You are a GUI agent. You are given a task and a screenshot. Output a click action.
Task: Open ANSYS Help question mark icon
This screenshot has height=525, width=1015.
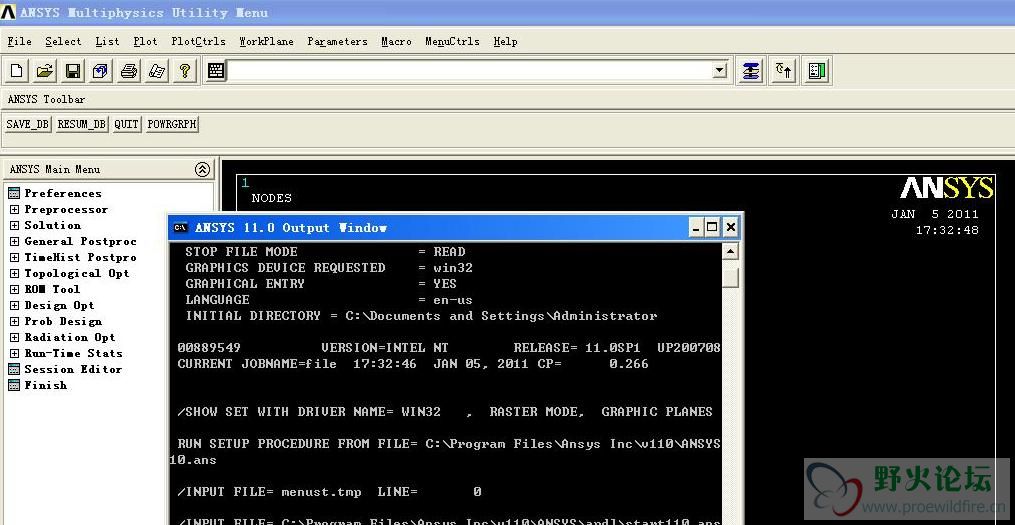point(185,71)
